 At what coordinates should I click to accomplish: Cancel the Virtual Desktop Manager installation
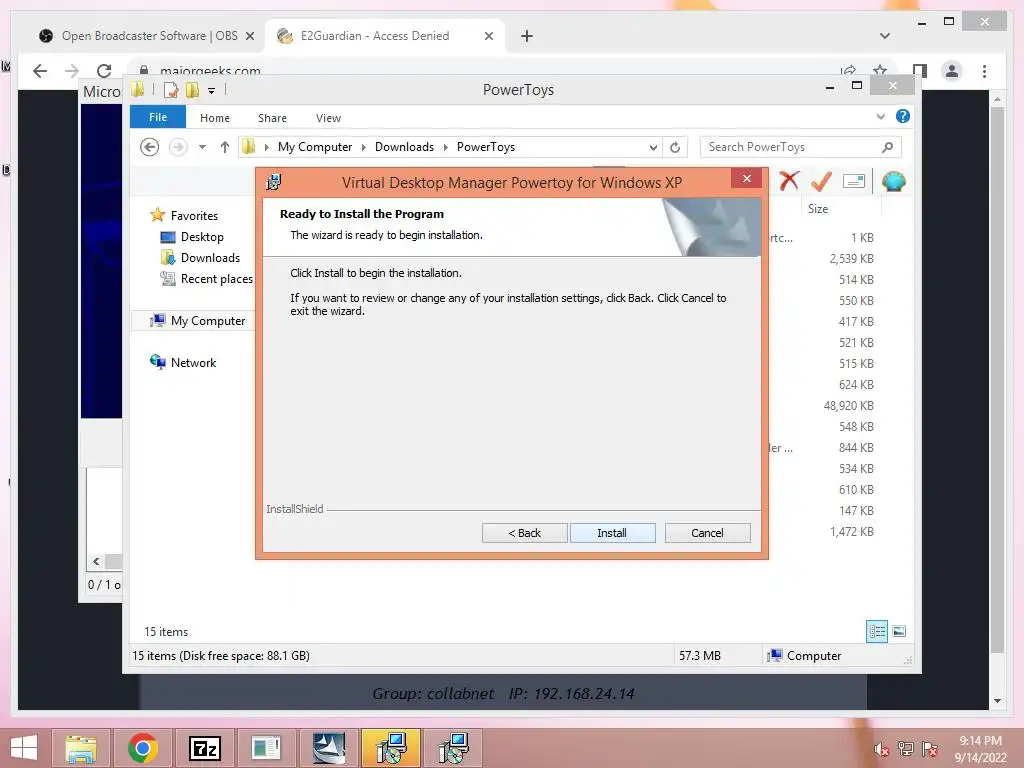[x=707, y=533]
